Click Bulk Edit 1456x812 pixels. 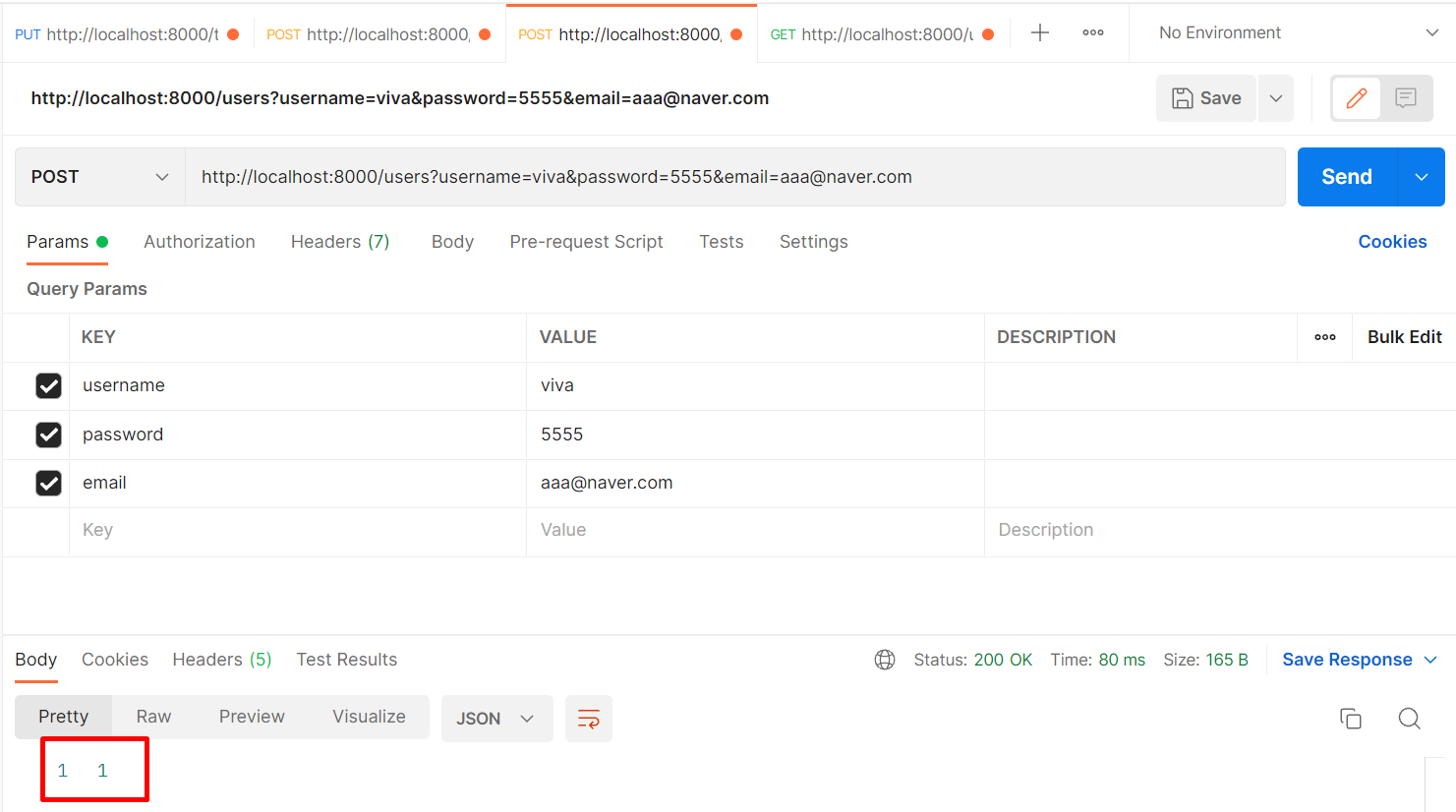[1404, 337]
